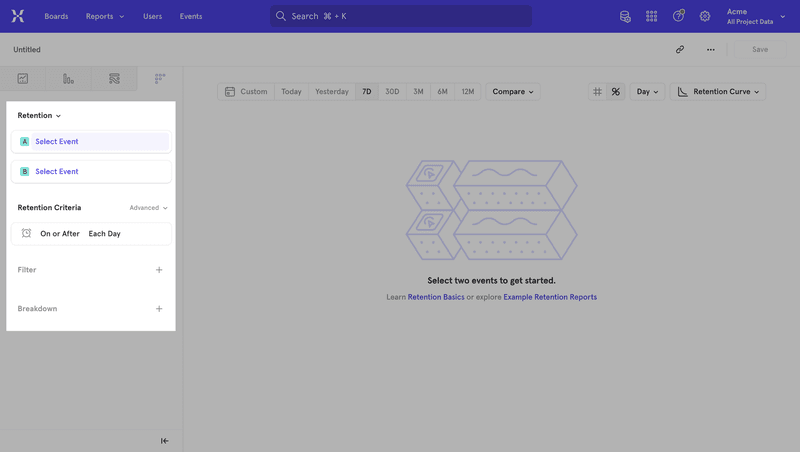Go to the Events page

coord(191,16)
